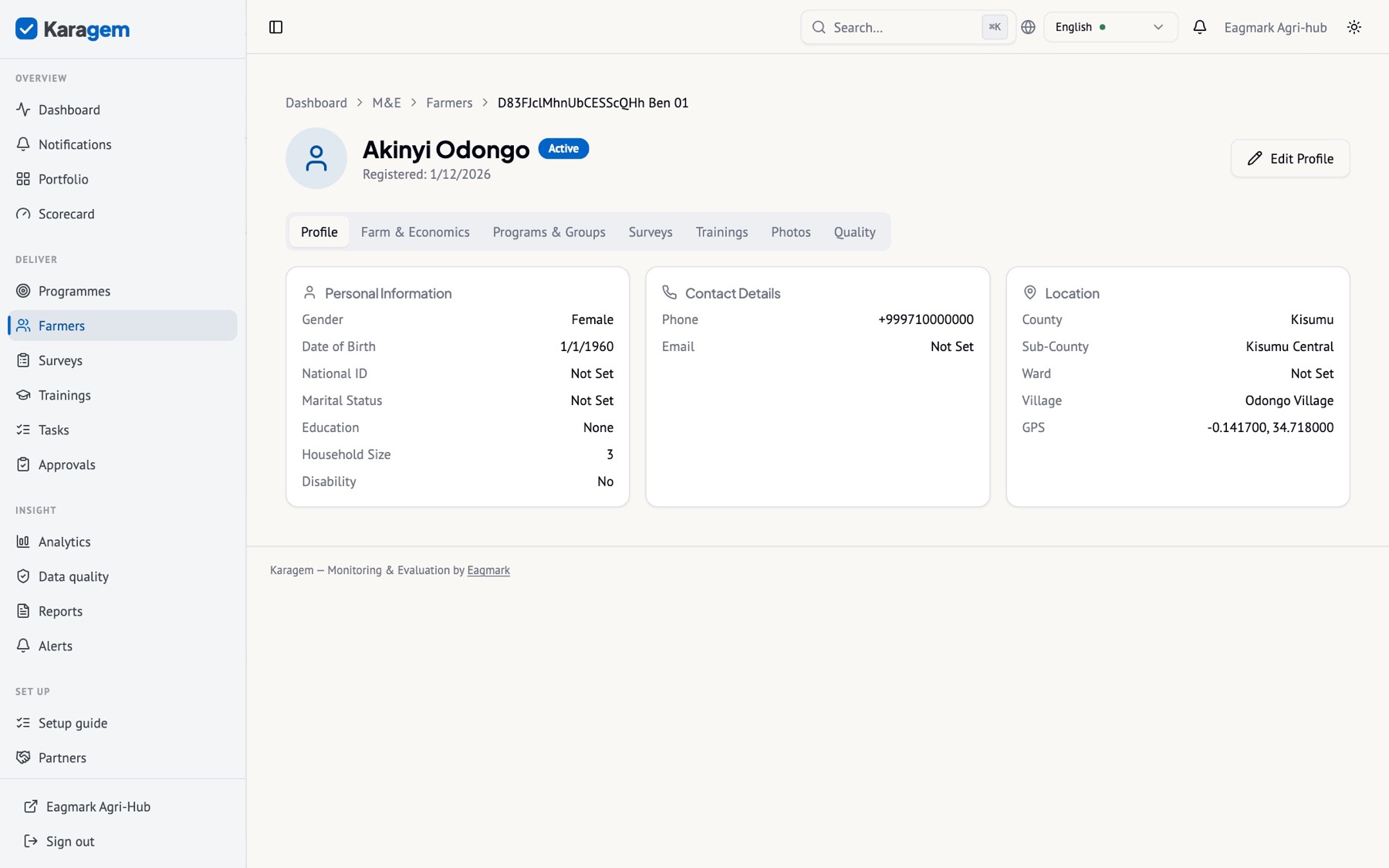
Task: Open Trainings graduation cap icon
Action: [x=23, y=395]
